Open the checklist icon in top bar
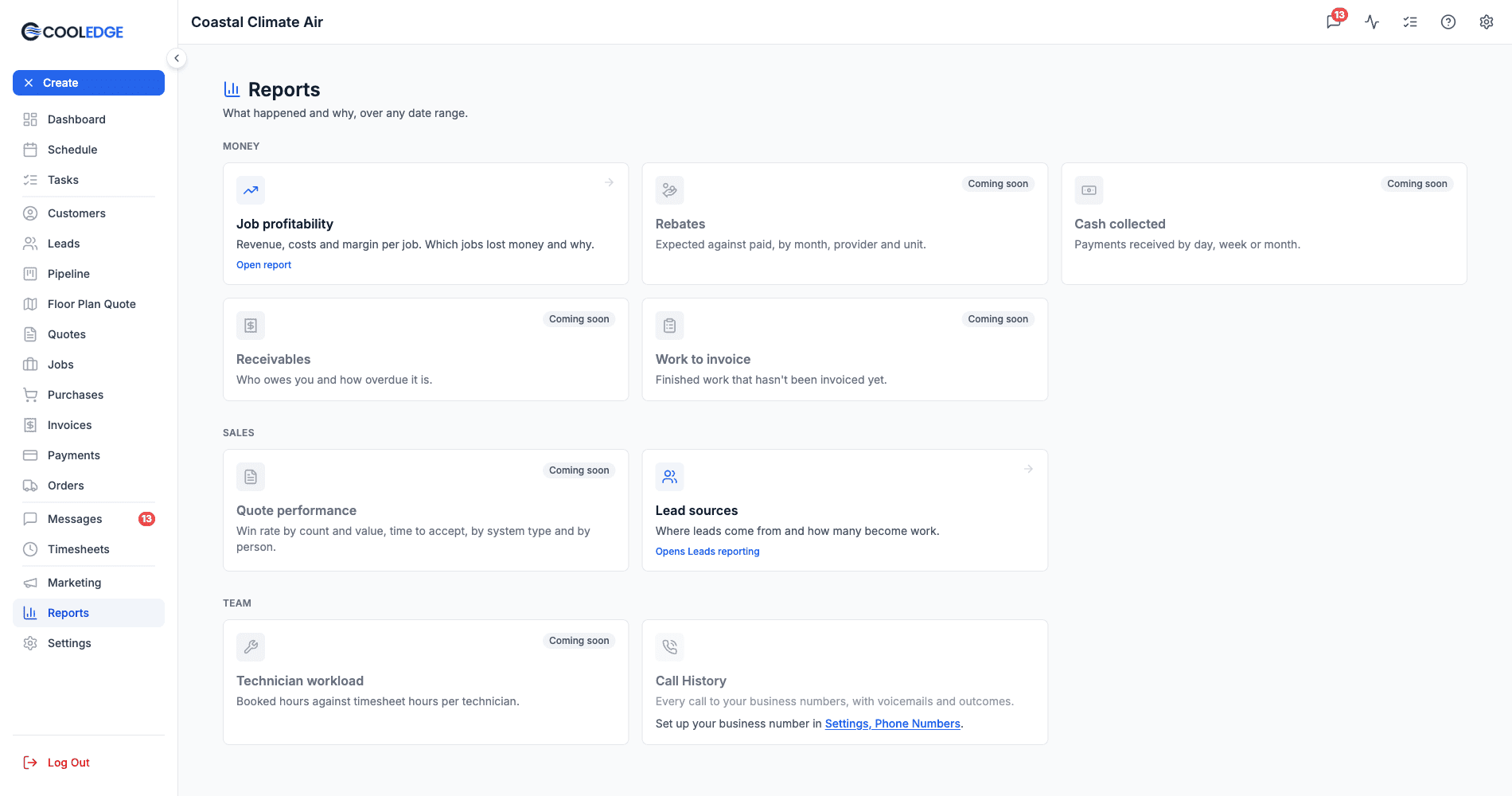The image size is (1512, 796). [1410, 22]
